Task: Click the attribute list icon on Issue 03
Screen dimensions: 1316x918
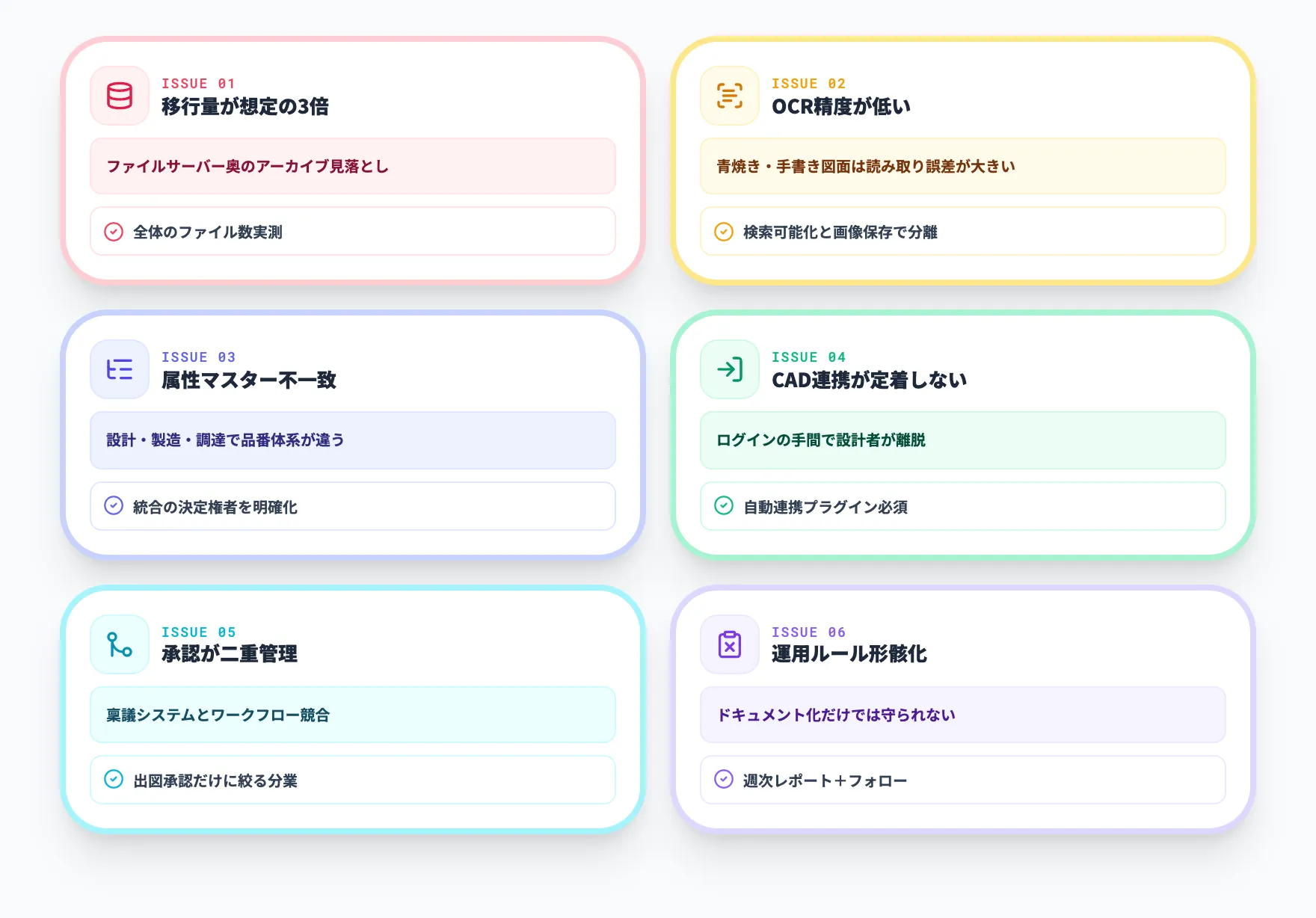Action: click(x=120, y=369)
